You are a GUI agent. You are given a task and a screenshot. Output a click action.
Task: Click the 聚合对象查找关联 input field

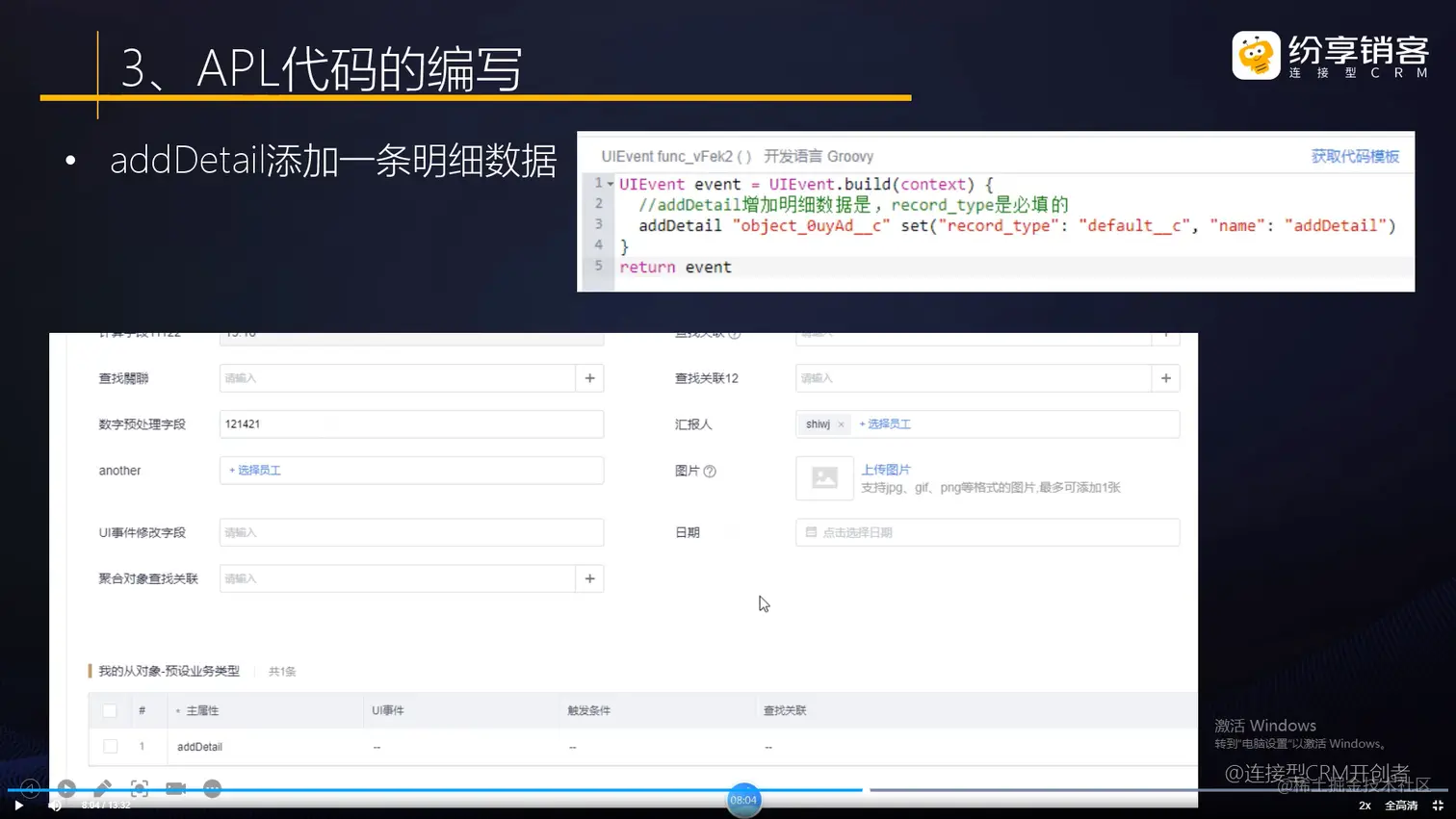tap(398, 578)
